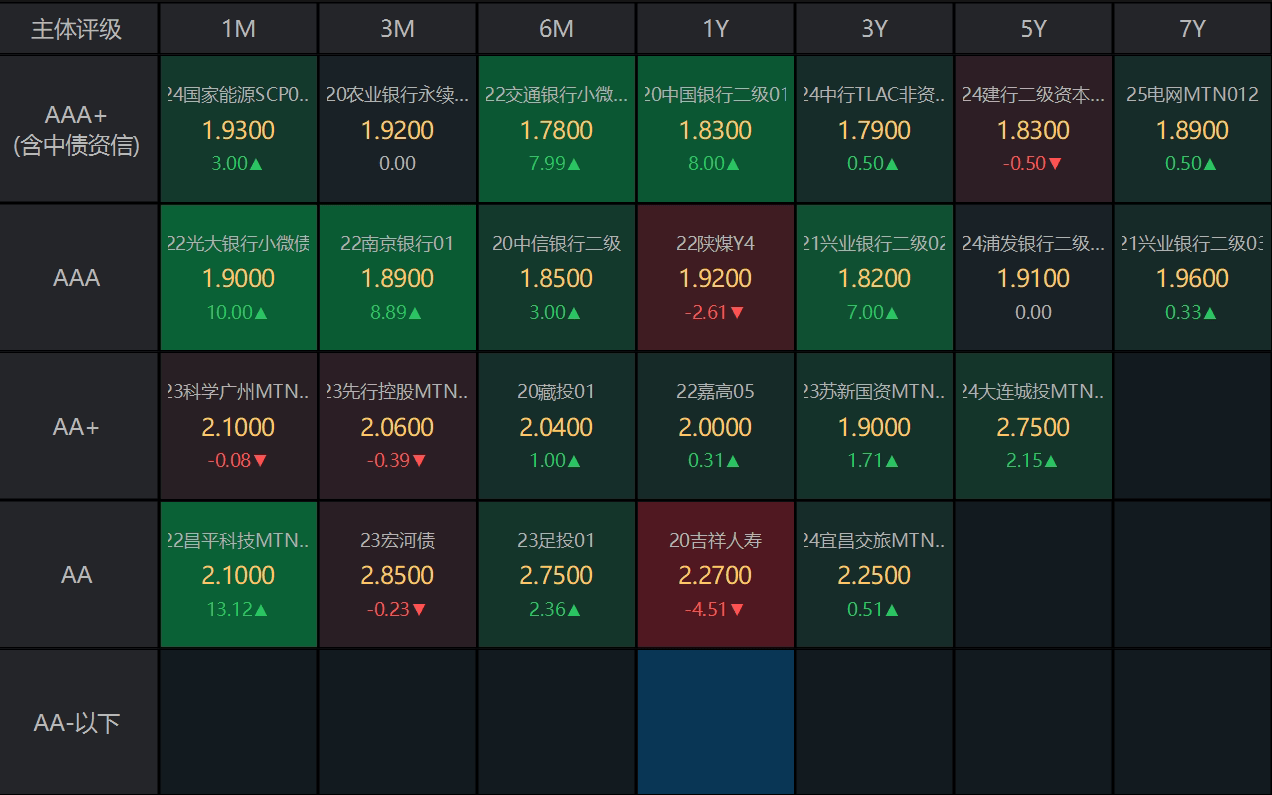Click the AAA+ (含中债资信) rating row label
The width and height of the screenshot is (1272, 795).
click(77, 130)
